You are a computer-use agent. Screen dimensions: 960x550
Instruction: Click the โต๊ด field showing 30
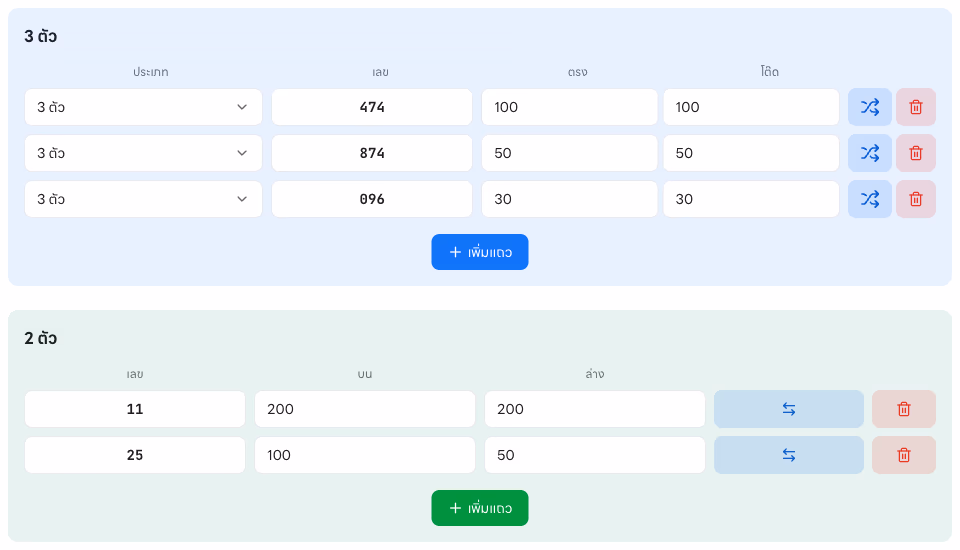tap(751, 199)
